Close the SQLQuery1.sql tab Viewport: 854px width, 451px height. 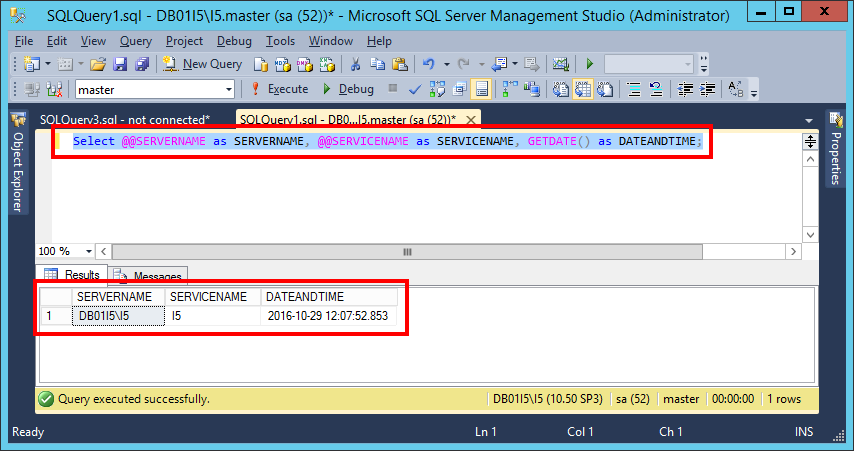pos(471,120)
